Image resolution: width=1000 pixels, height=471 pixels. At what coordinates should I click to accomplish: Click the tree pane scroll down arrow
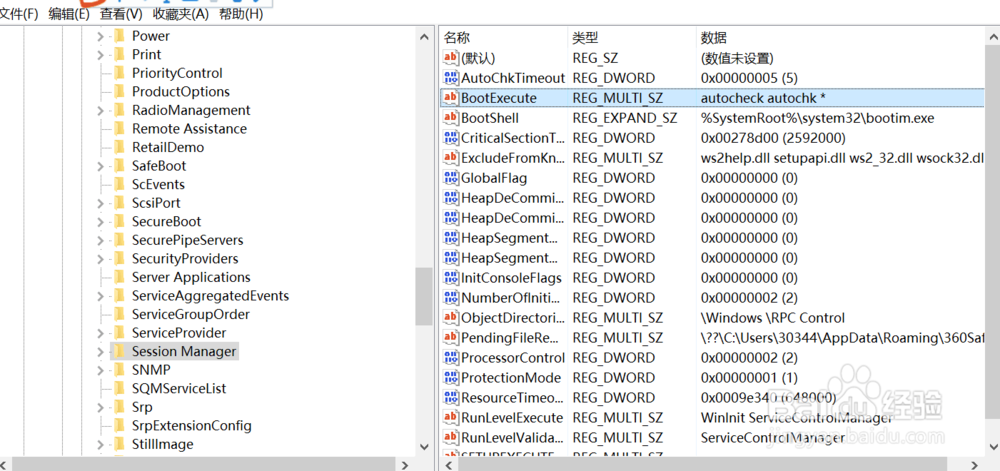(425, 447)
